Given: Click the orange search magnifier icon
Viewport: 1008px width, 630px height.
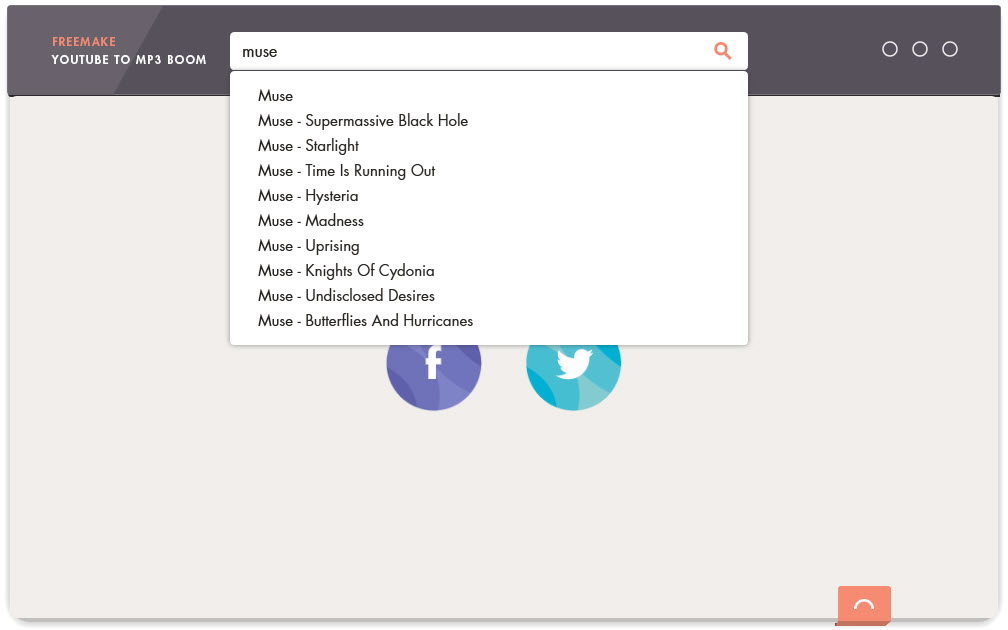Looking at the screenshot, I should tap(723, 51).
